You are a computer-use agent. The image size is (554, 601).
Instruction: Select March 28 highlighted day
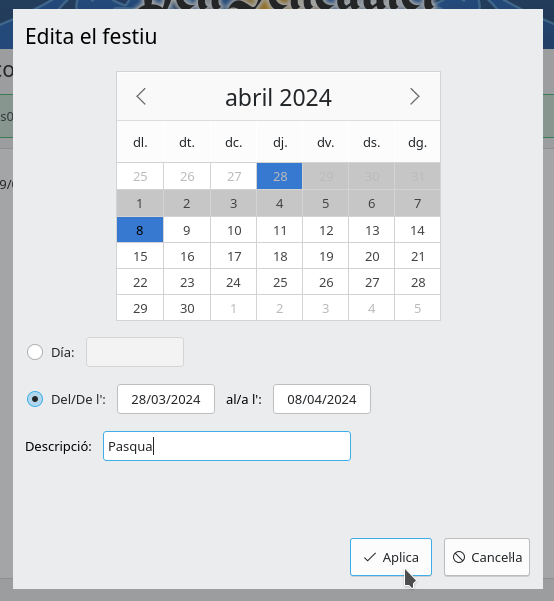tap(279, 176)
